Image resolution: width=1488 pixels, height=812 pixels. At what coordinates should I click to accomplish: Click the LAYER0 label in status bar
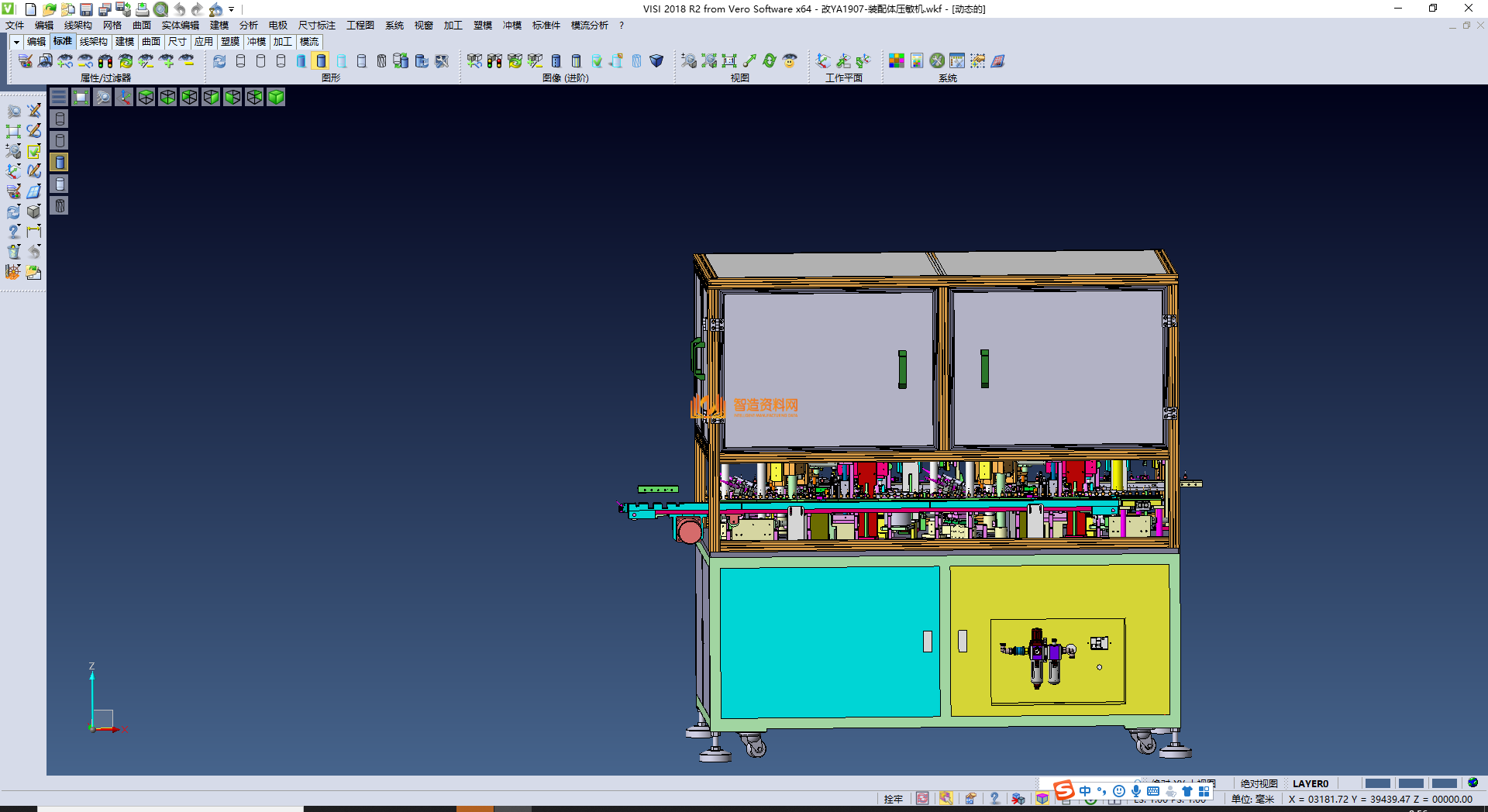pyautogui.click(x=1310, y=783)
